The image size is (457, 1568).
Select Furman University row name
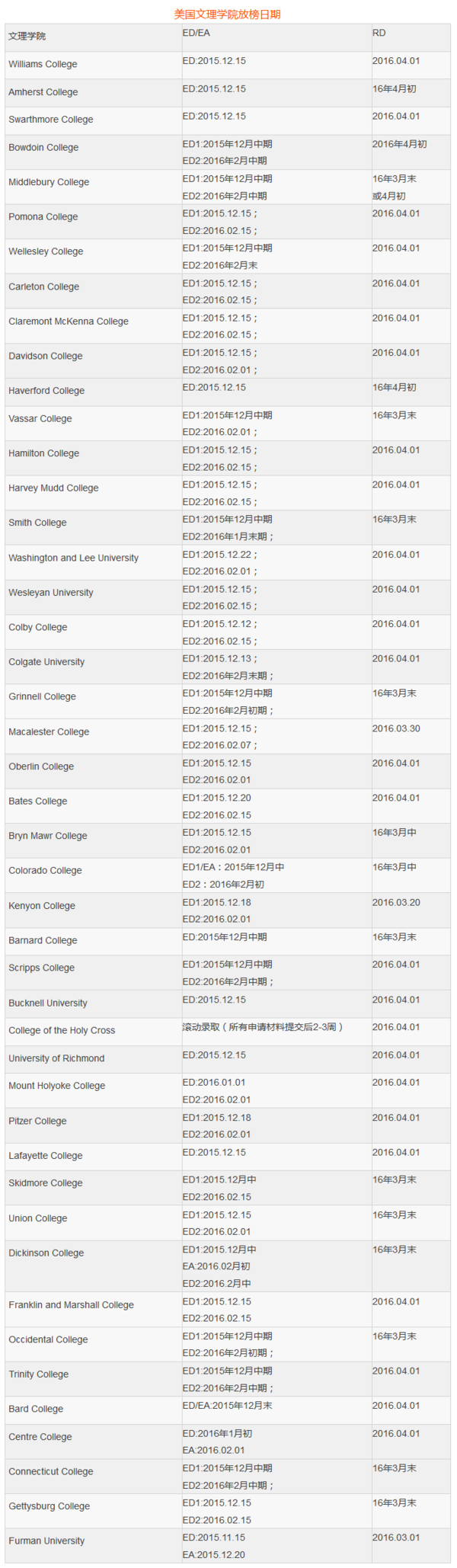point(46,1541)
